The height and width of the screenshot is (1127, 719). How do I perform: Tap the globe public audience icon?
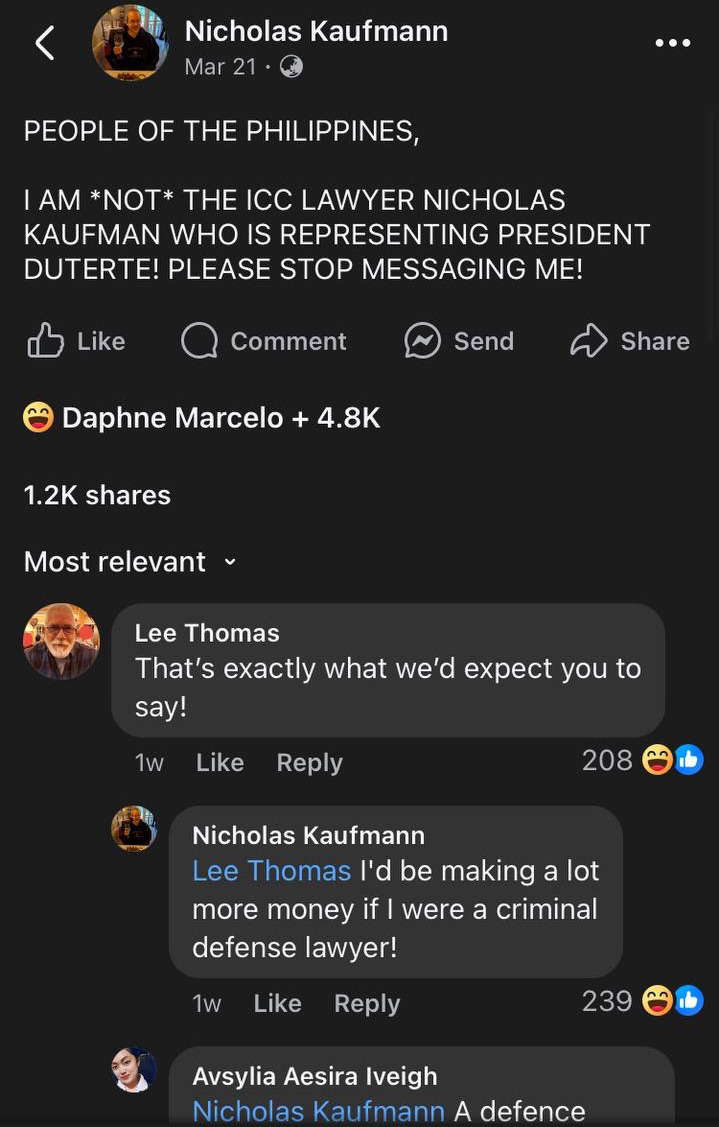pos(291,67)
